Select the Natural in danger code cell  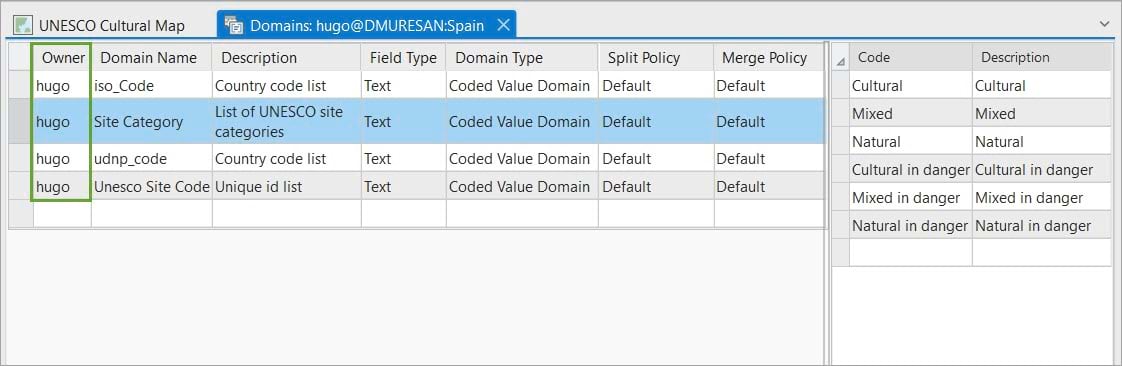click(910, 226)
